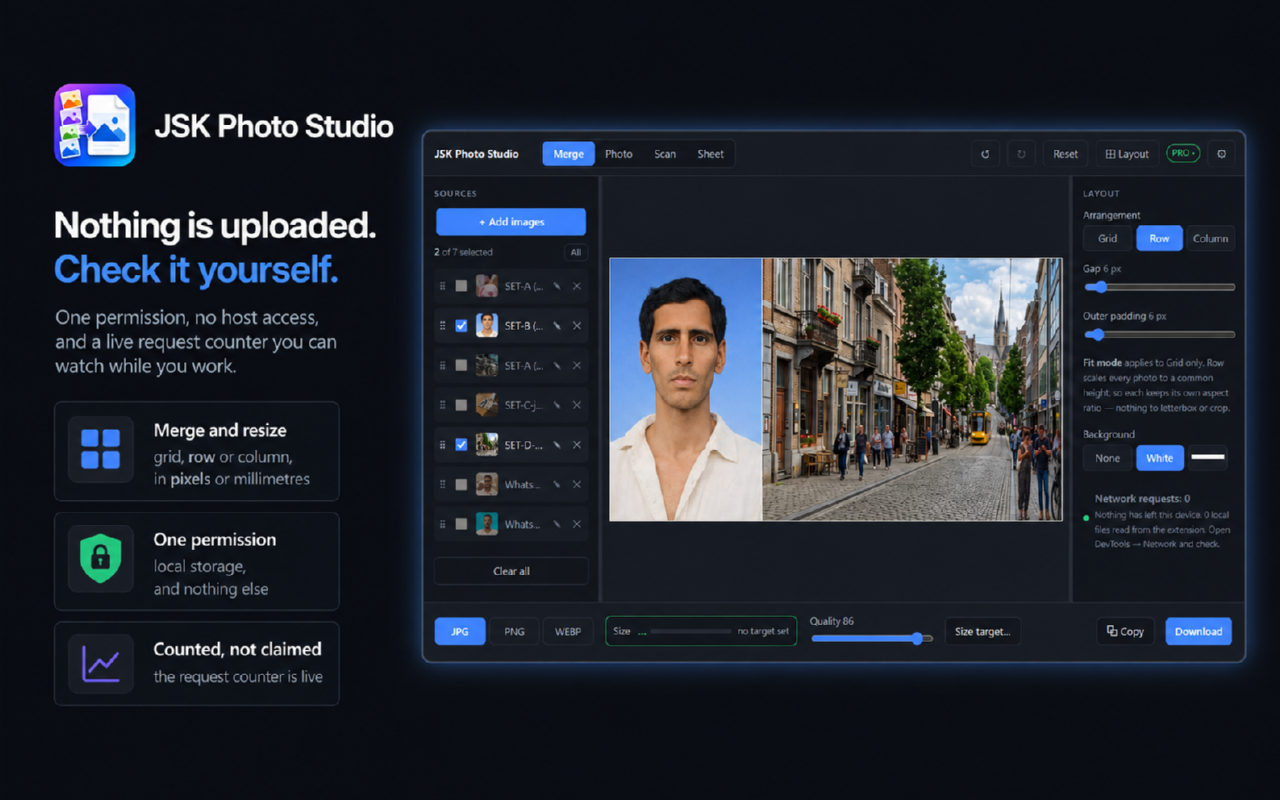Remove the SET-D image with its X
Viewport: 1280px width, 800px height.
(x=577, y=445)
